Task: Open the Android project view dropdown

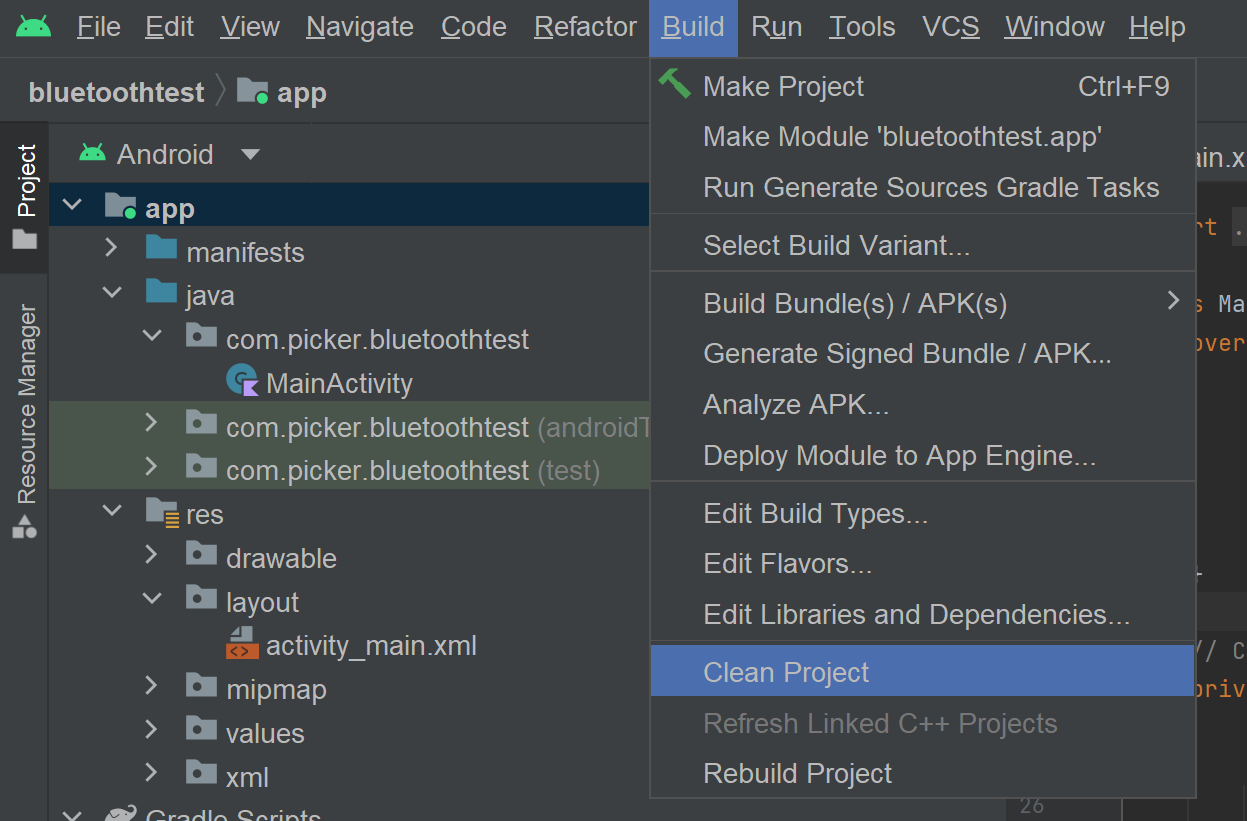Action: tap(249, 155)
